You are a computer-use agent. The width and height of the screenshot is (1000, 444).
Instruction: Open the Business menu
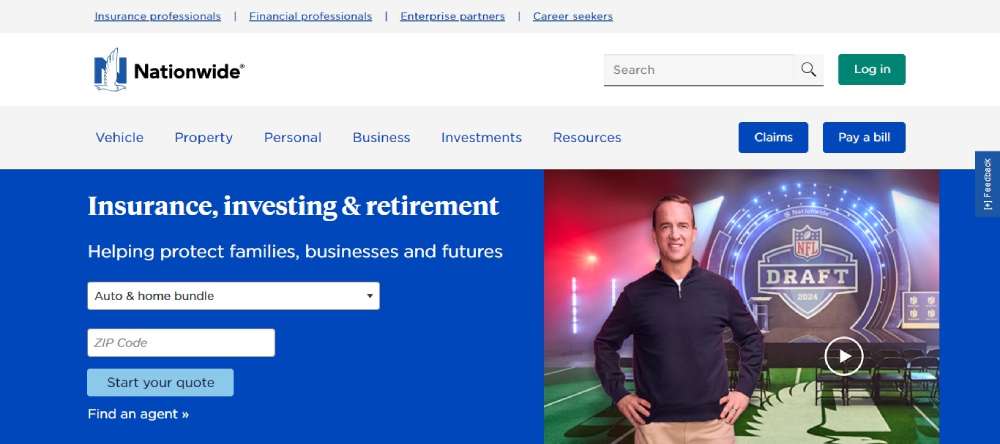tap(381, 138)
